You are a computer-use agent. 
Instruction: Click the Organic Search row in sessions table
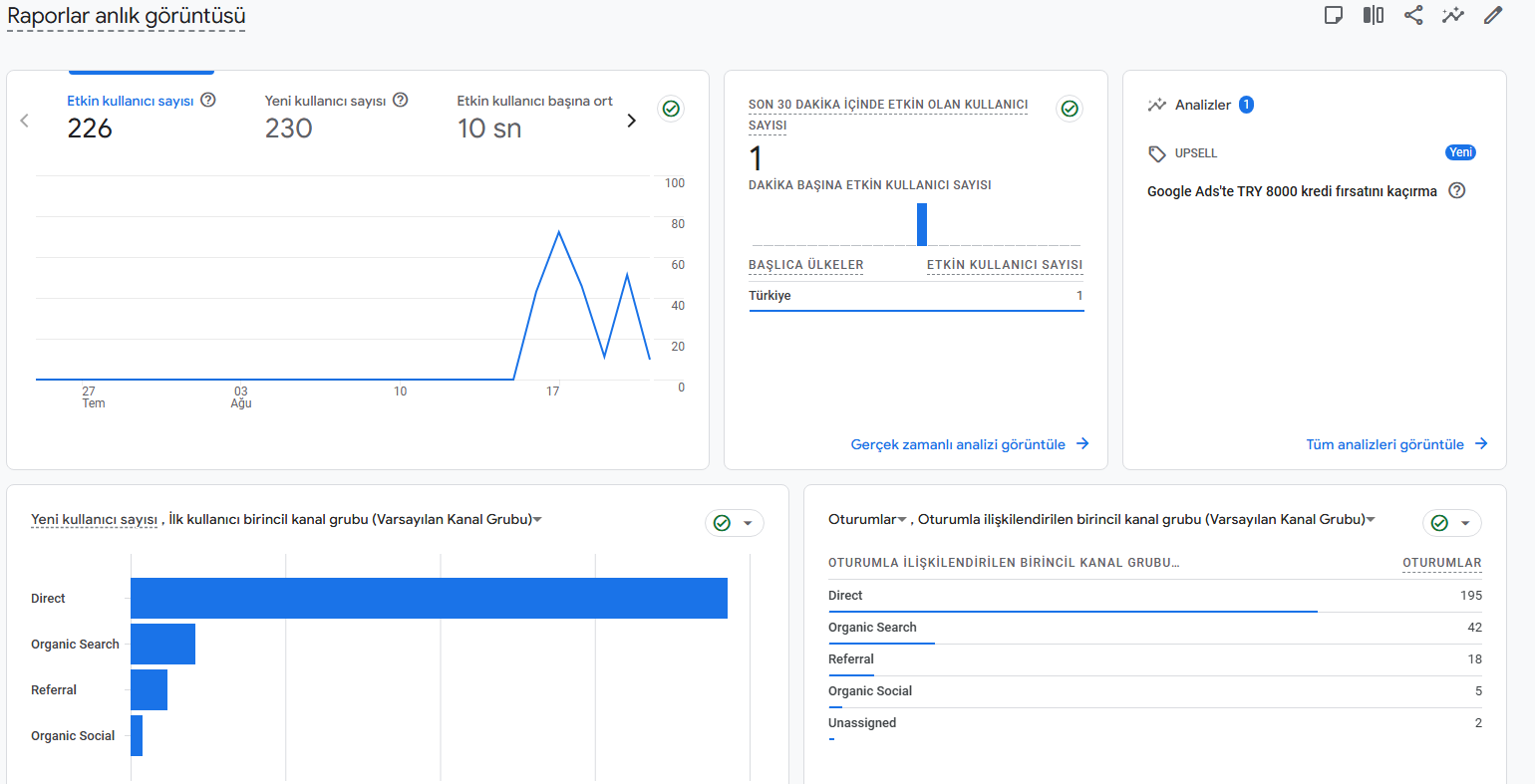[x=1155, y=628]
